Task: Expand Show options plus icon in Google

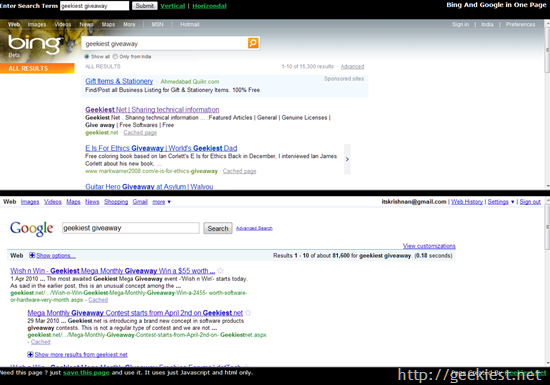Action: [32, 255]
